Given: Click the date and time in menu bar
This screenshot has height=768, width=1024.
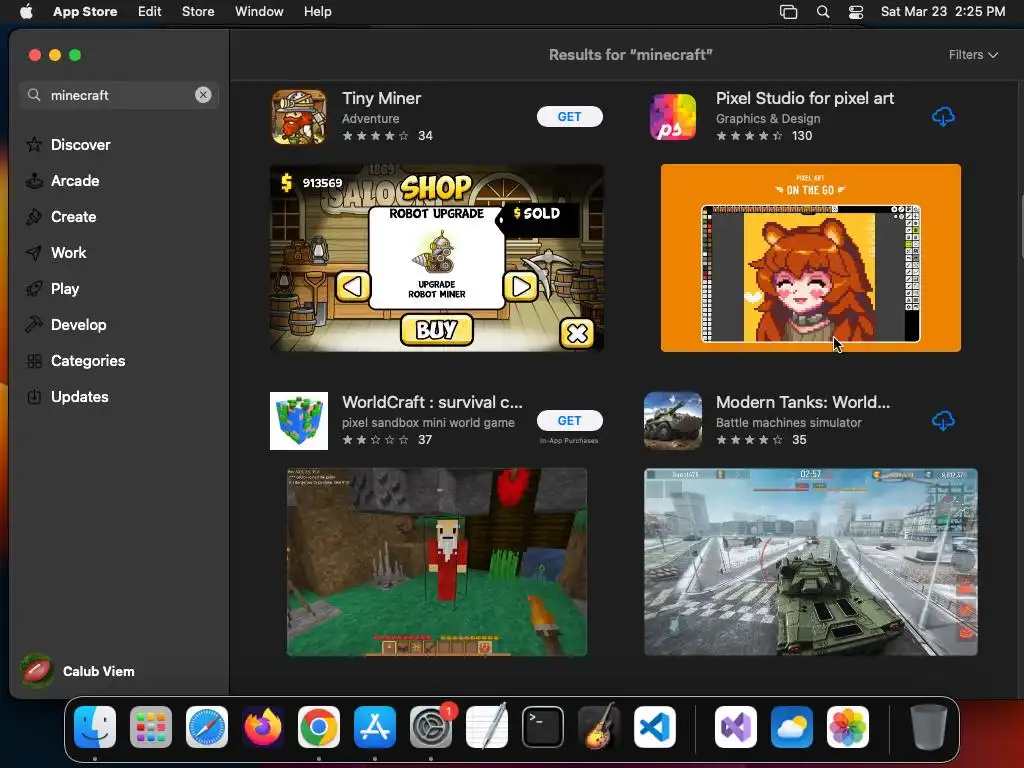Looking at the screenshot, I should point(943,11).
